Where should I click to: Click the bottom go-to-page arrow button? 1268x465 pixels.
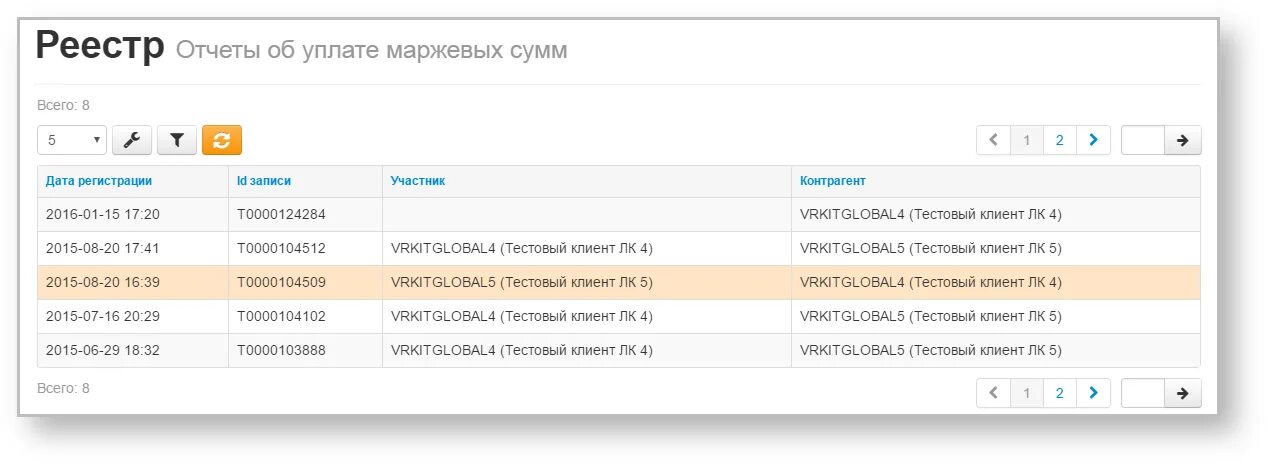(1183, 393)
